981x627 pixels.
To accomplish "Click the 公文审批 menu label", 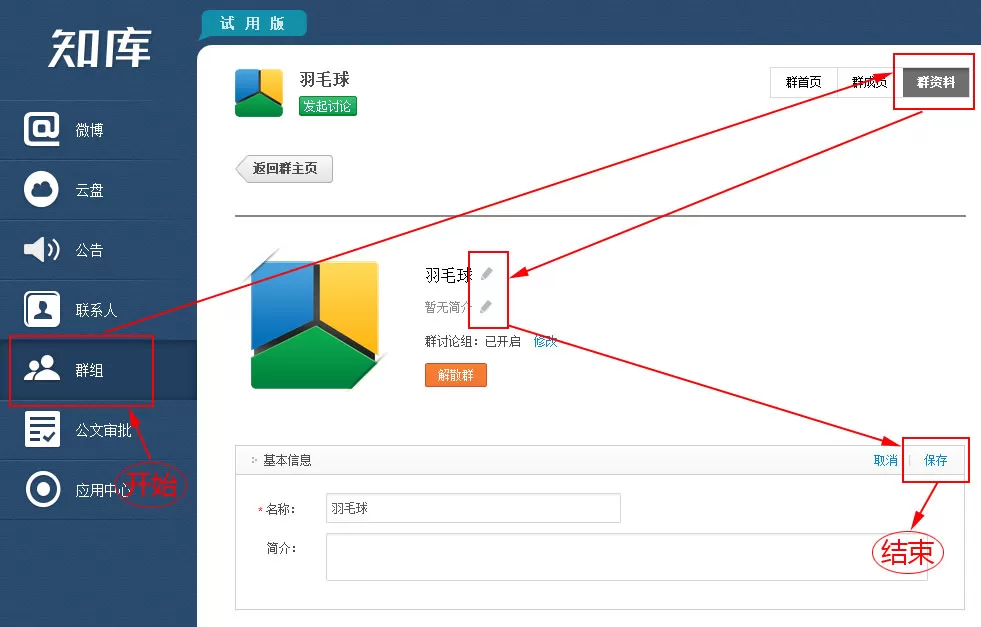I will click(103, 431).
